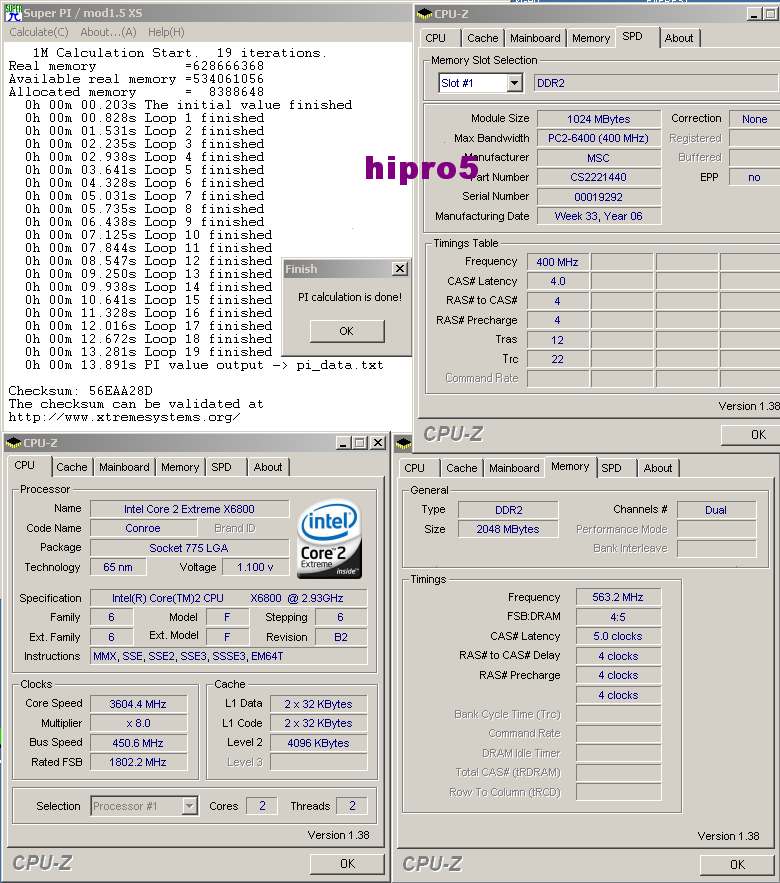The height and width of the screenshot is (883, 780).
Task: Switch to Cache tab in Memory window
Action: pos(462,469)
